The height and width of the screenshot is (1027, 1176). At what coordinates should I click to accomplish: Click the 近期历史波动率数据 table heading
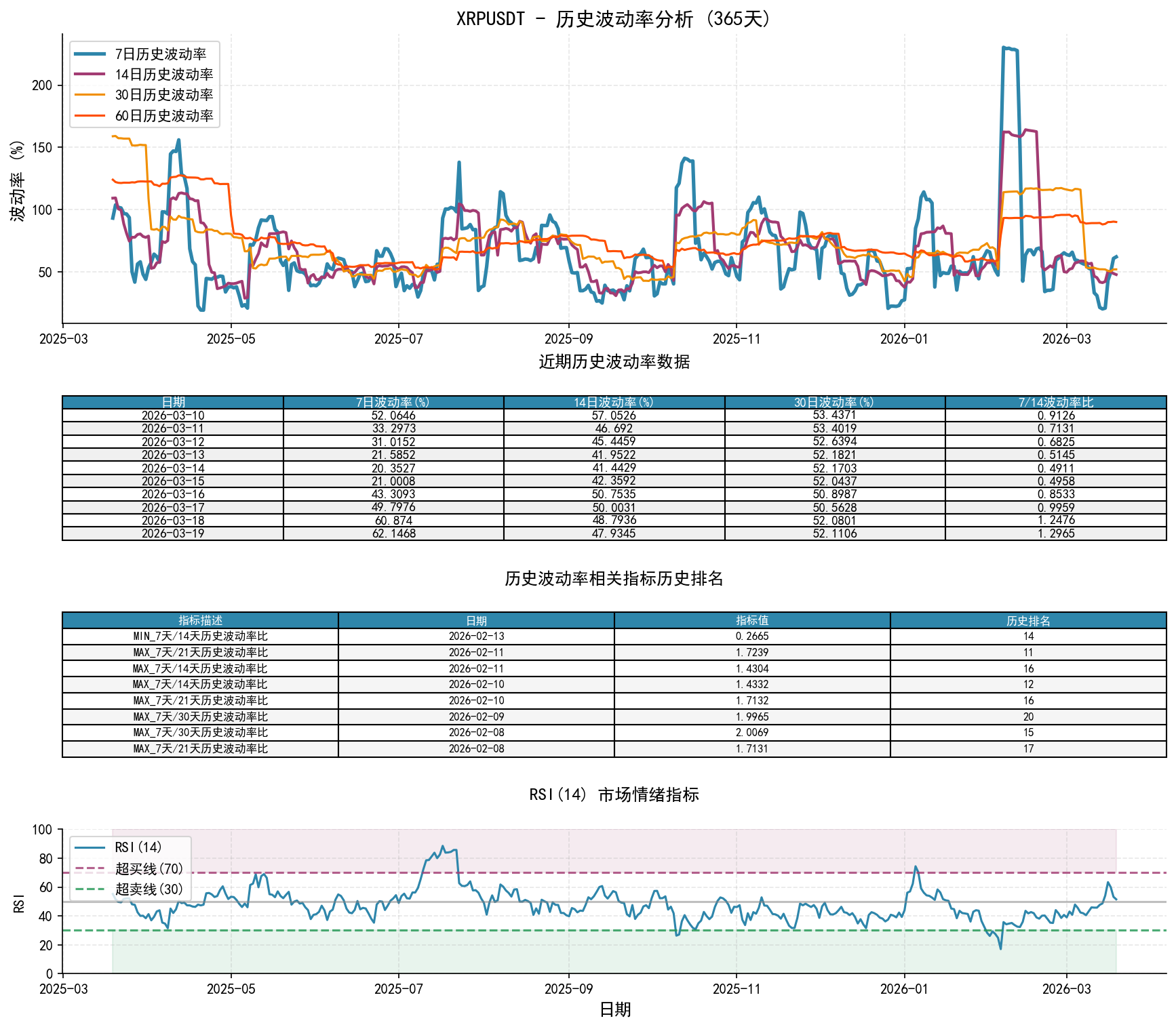click(x=614, y=362)
